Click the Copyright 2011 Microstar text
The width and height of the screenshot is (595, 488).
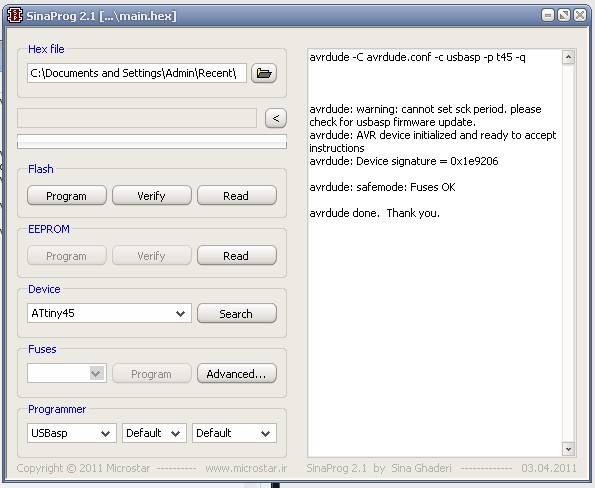[x=83, y=468]
